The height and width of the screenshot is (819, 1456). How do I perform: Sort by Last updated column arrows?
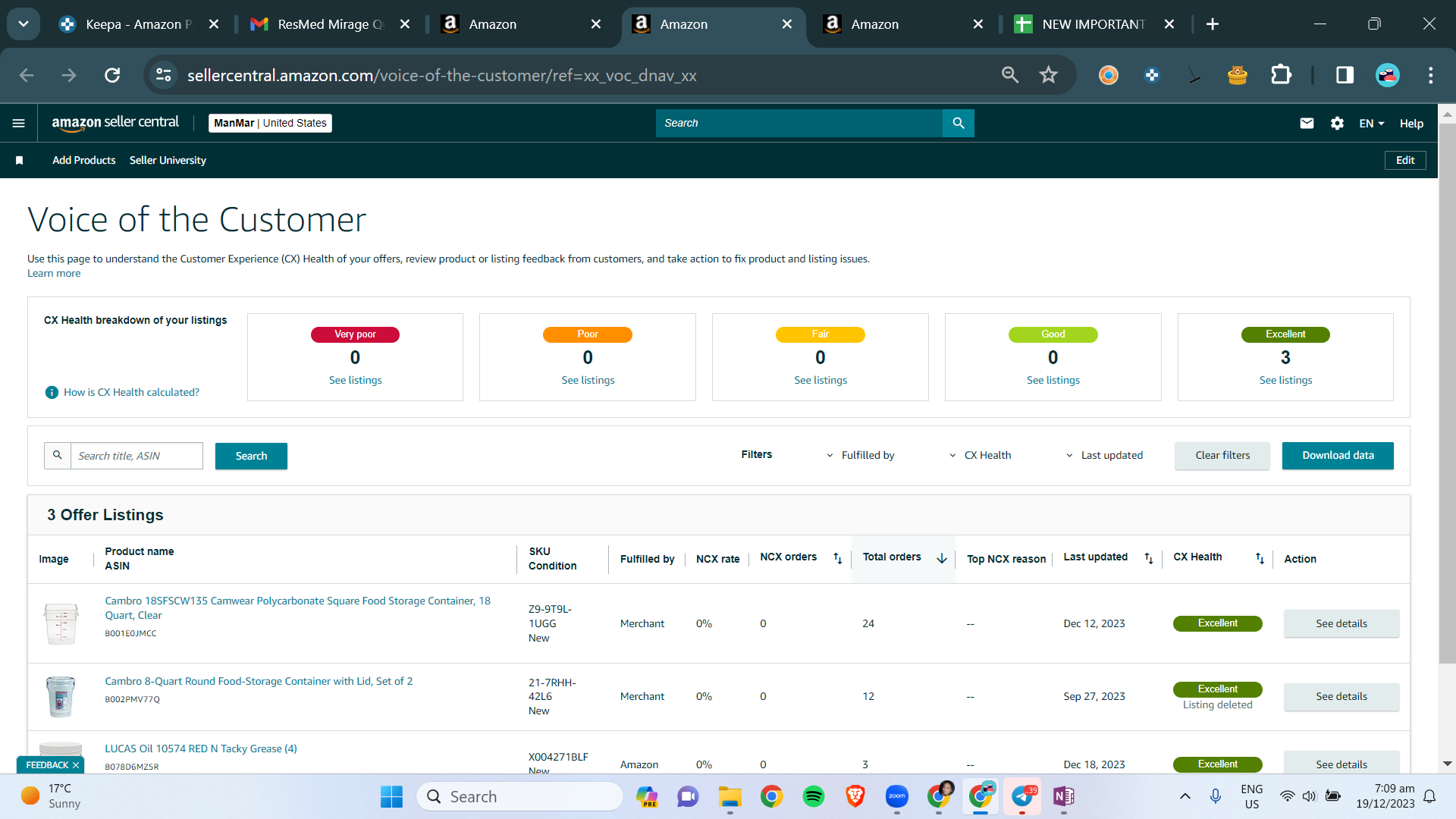pos(1148,558)
